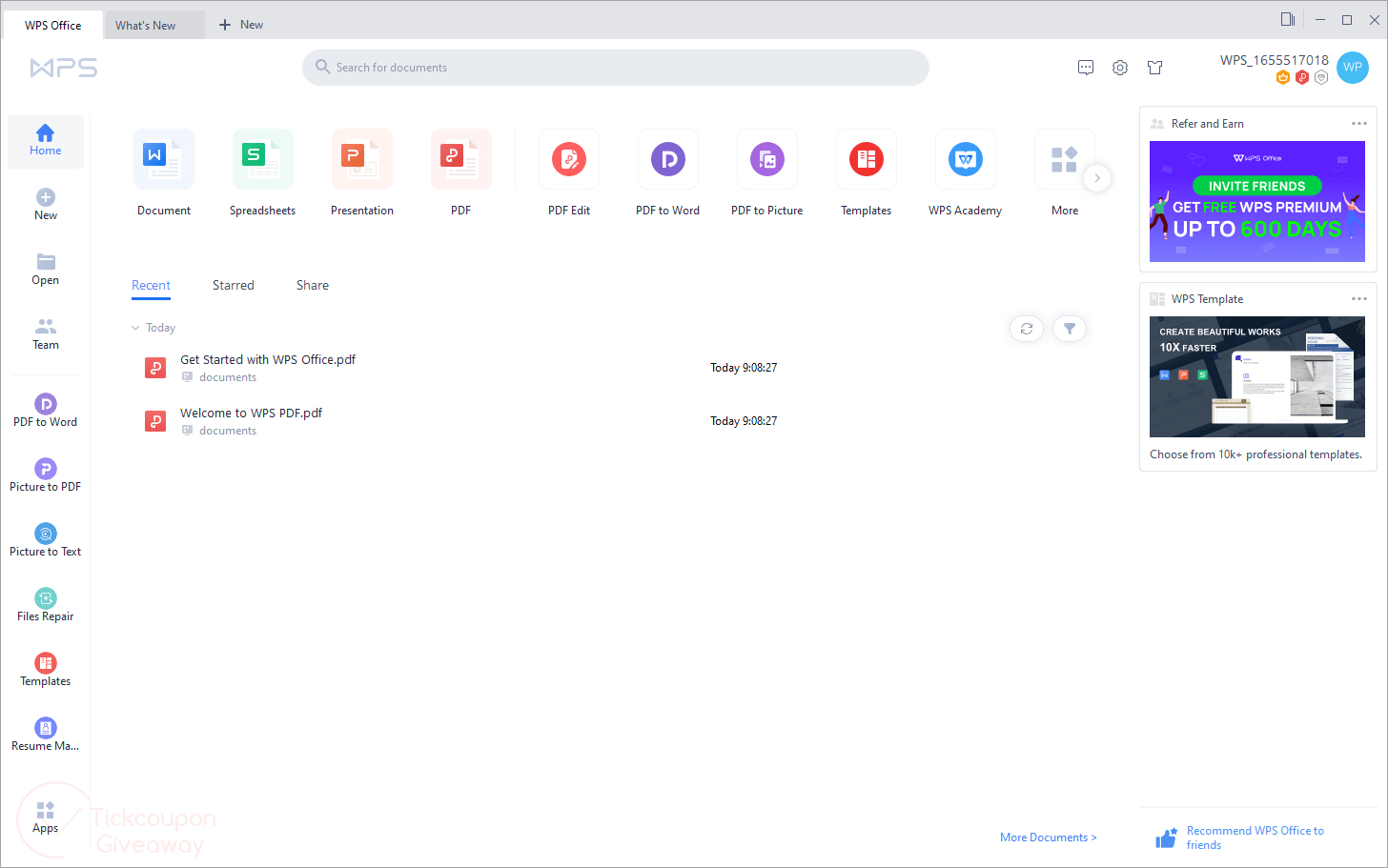
Task: Toggle the tab layout icon in the title bar
Action: (x=1288, y=19)
